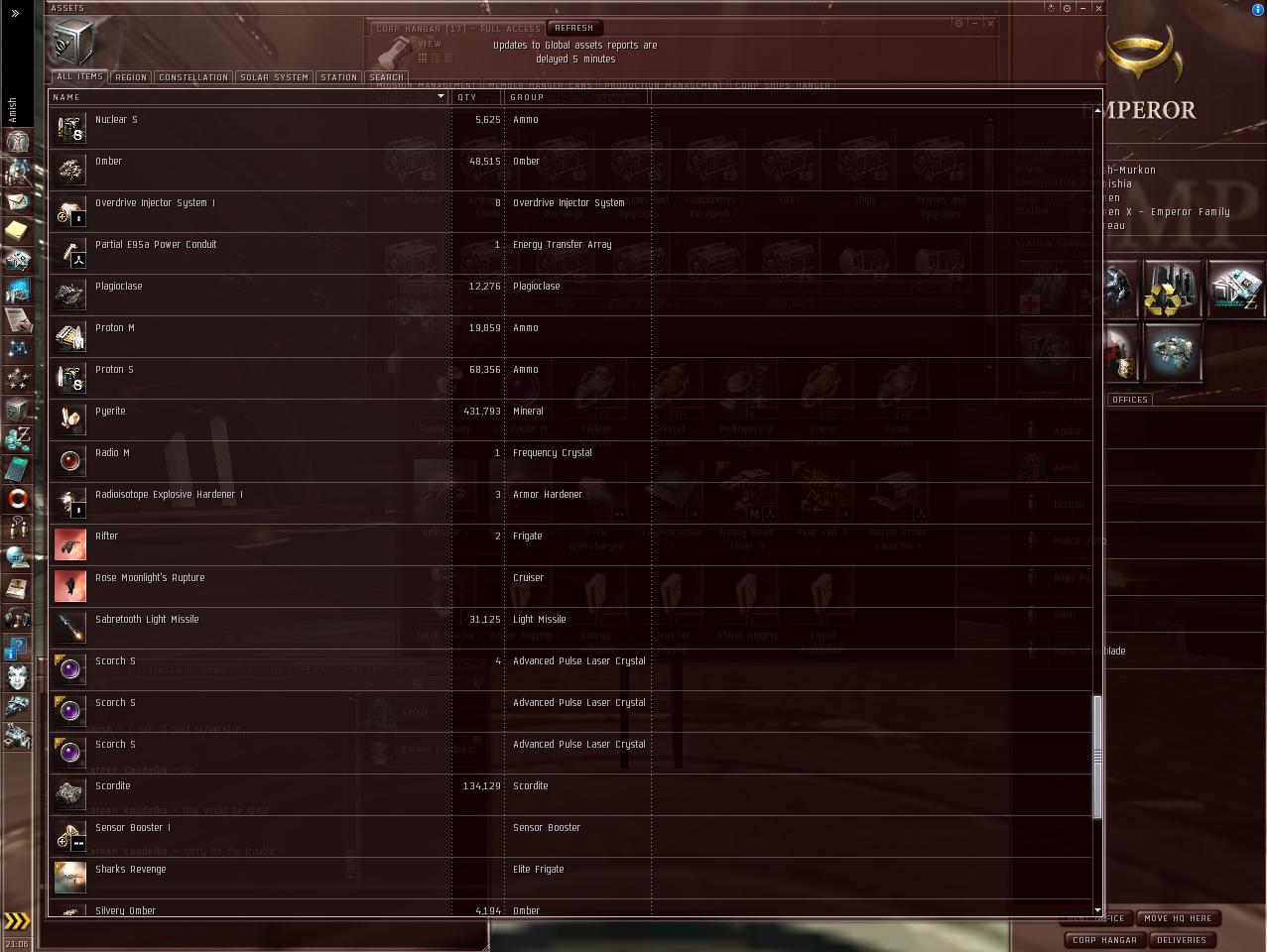
Task: Open the Ship Hangar icon in sidebar
Action: click(18, 706)
